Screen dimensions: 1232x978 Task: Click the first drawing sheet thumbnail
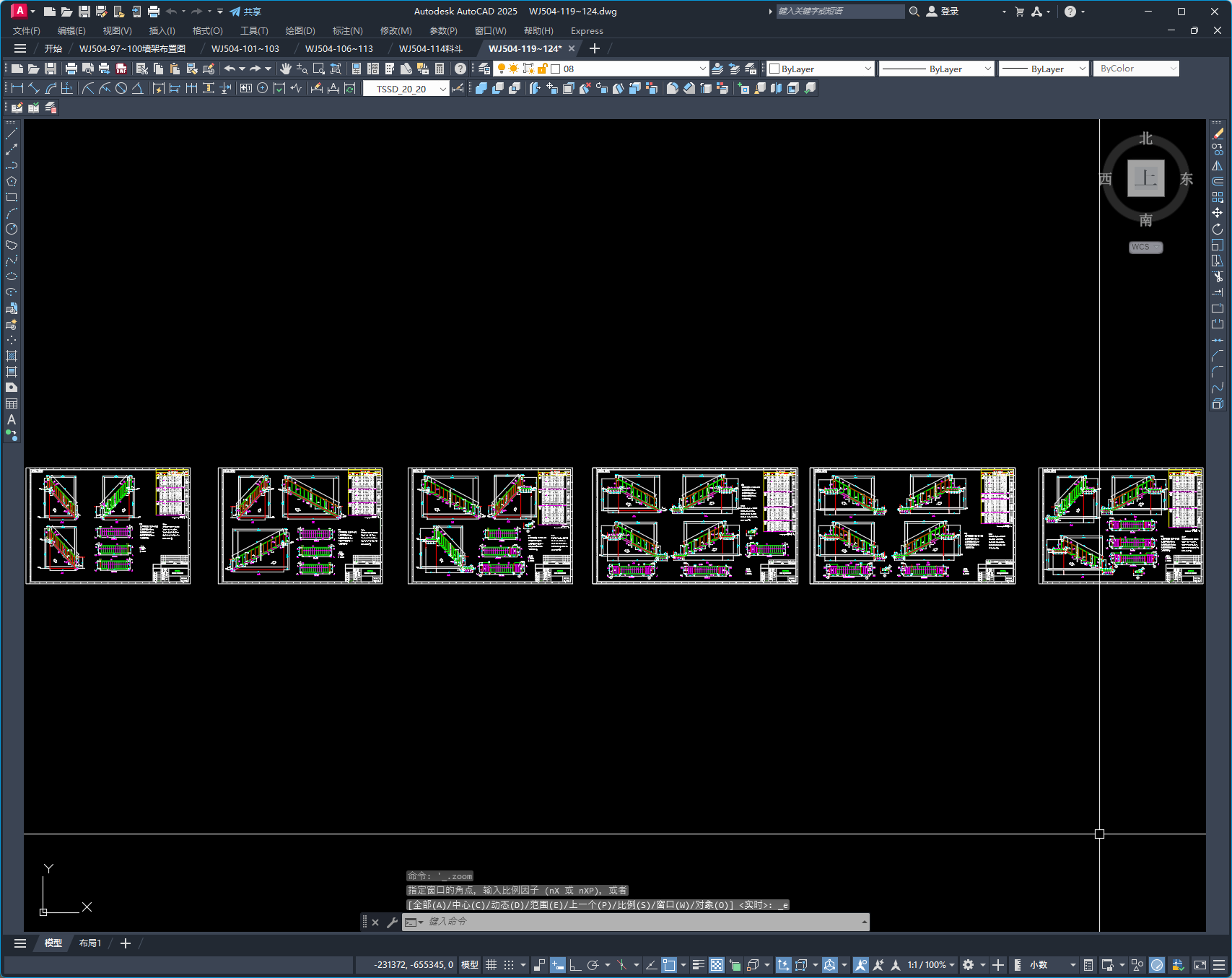click(x=108, y=525)
